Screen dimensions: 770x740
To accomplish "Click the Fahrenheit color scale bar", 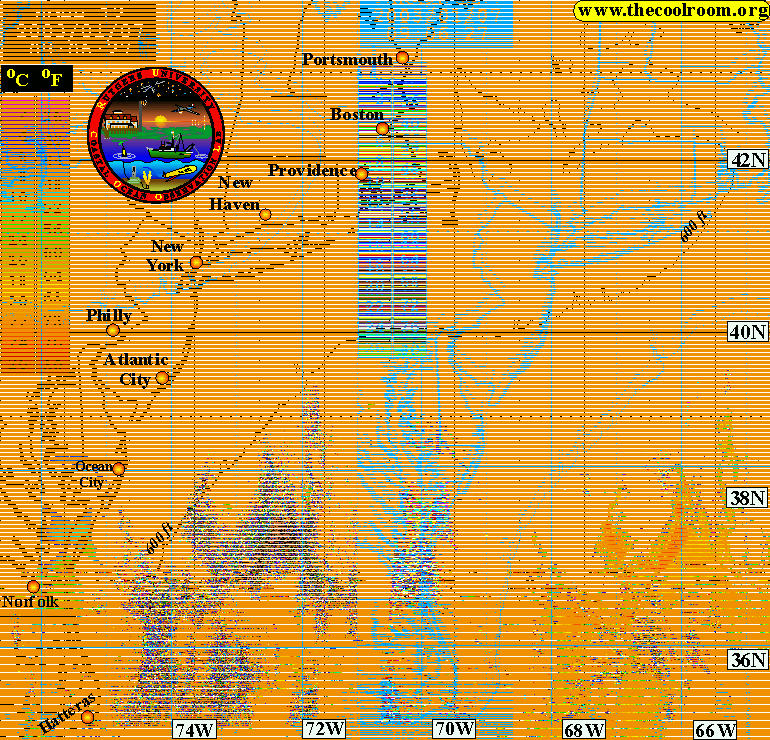I will pyautogui.click(x=55, y=235).
